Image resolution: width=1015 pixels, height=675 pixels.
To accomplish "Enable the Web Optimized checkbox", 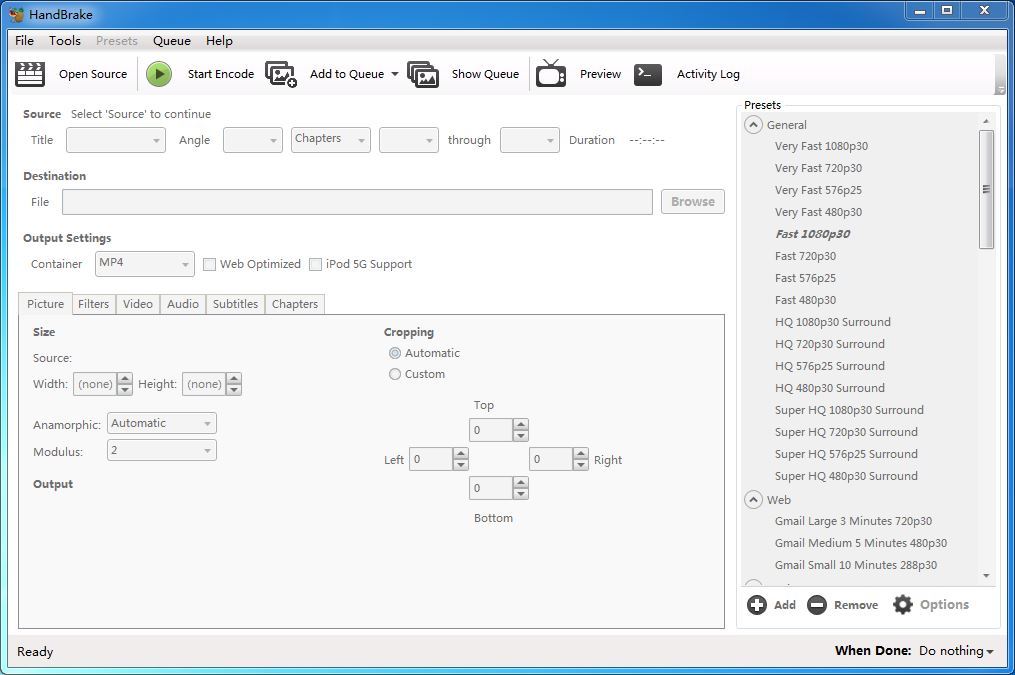I will click(209, 264).
